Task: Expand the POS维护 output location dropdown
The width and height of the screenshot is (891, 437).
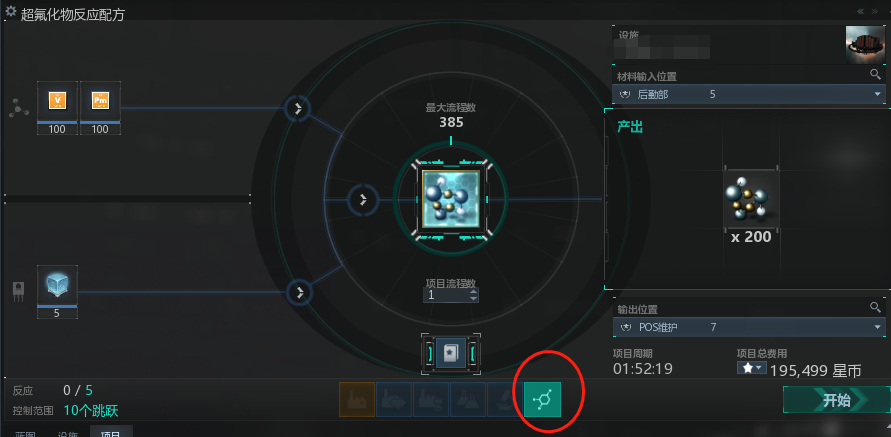Action: tap(749, 327)
